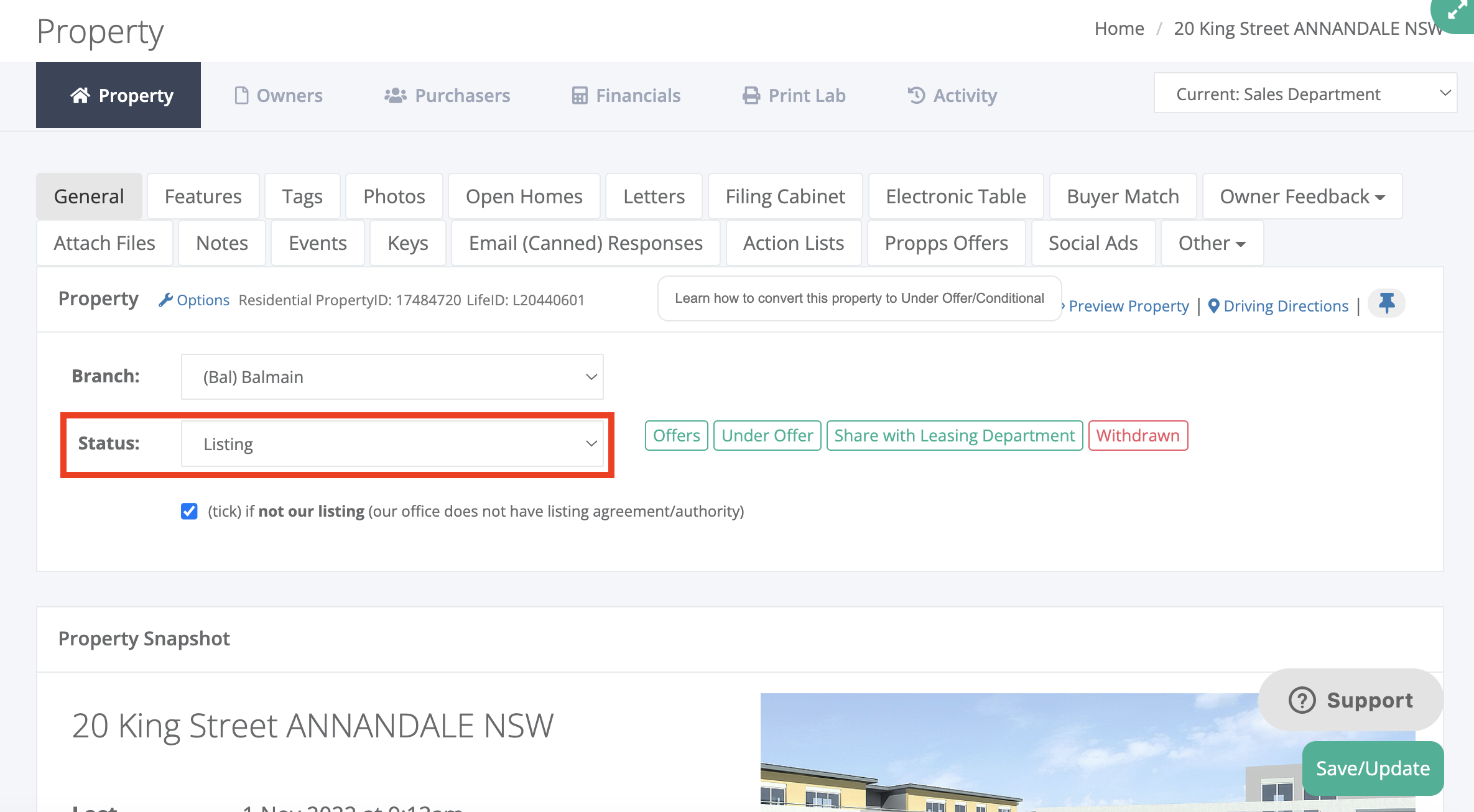Go to the Photos tab
This screenshot has width=1474, height=812.
click(x=394, y=196)
